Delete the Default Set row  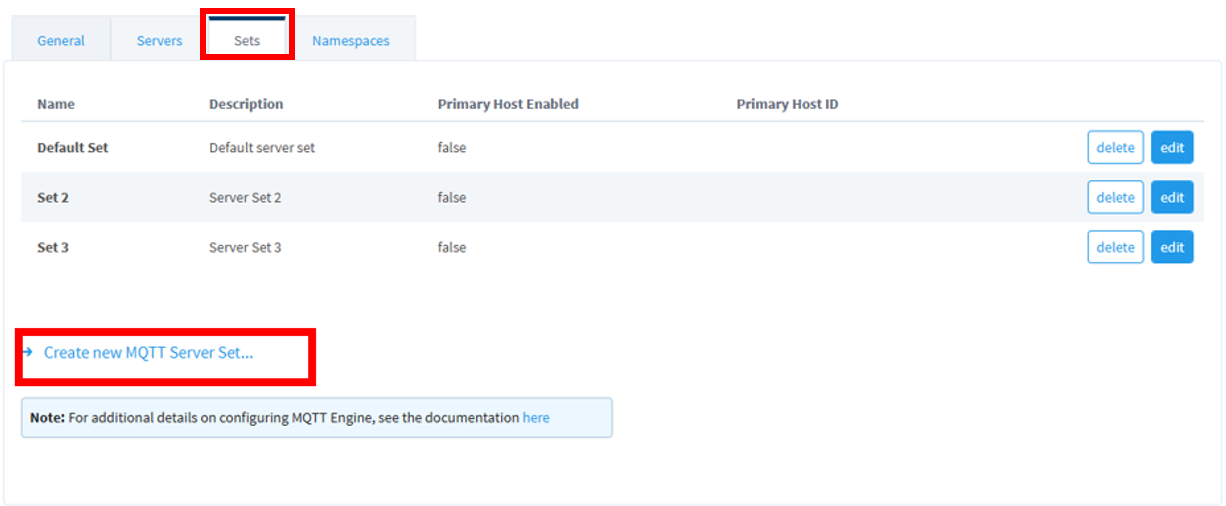(1115, 147)
